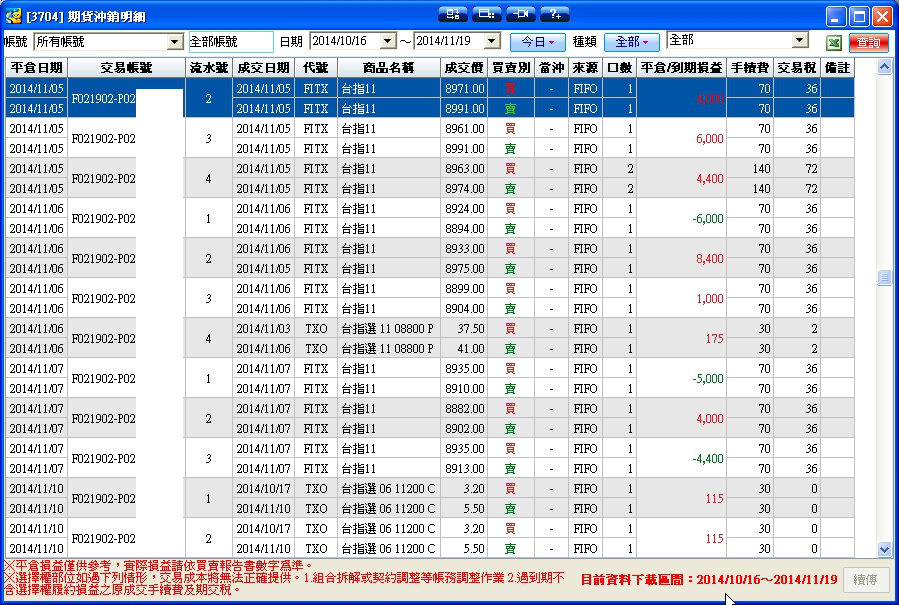Click the price cell 8894.00

pos(464,228)
